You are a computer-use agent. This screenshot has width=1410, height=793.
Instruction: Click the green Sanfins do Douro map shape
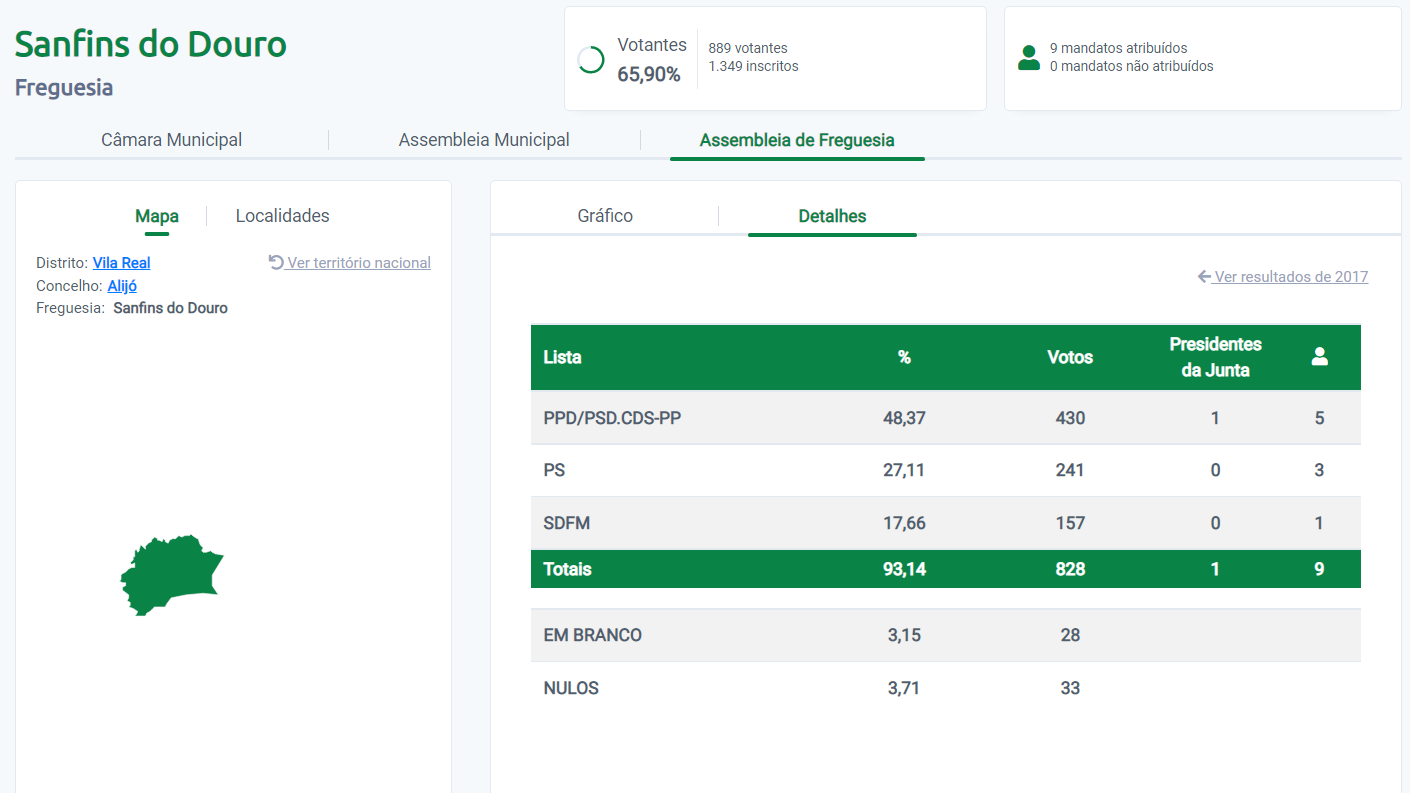pos(169,575)
